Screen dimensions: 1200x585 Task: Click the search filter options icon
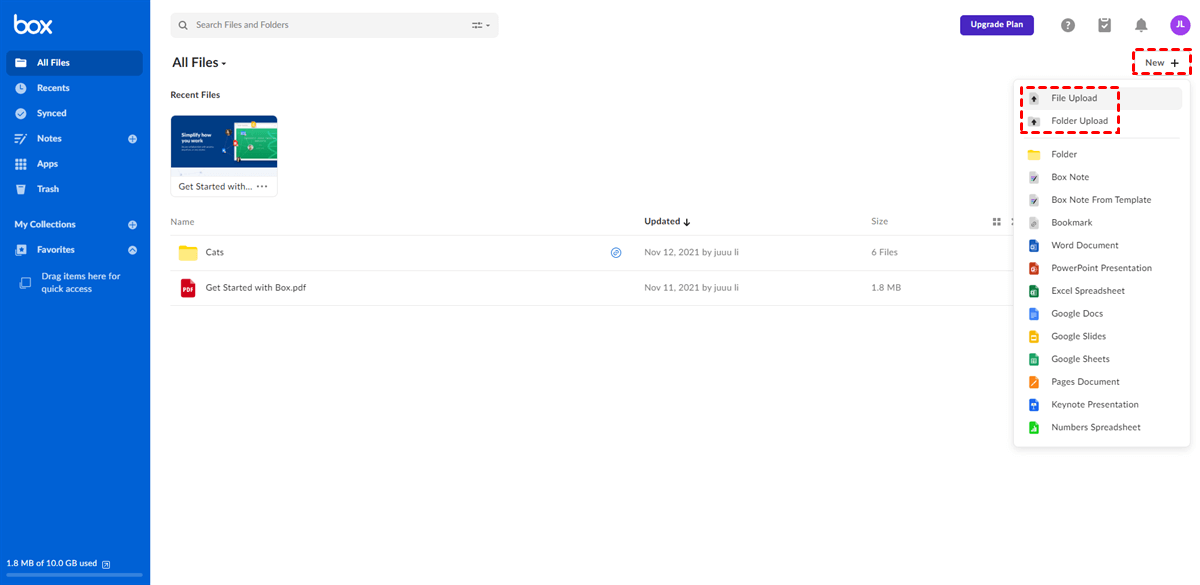coord(480,25)
